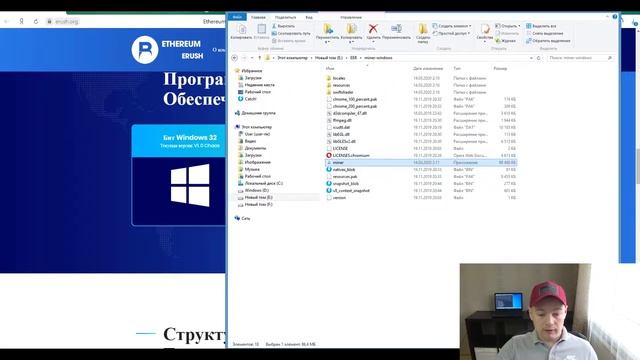
Task: Select the libGLESv2.dll file
Action: coord(344,141)
